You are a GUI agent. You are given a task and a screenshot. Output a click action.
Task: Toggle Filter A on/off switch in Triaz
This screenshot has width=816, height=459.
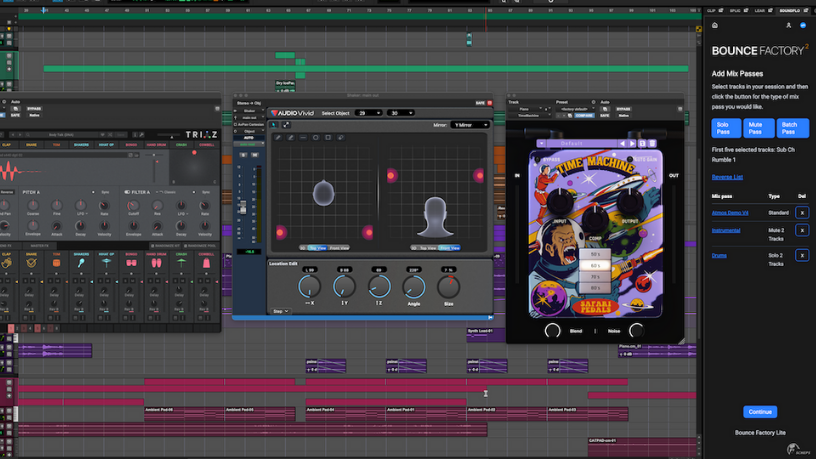127,192
